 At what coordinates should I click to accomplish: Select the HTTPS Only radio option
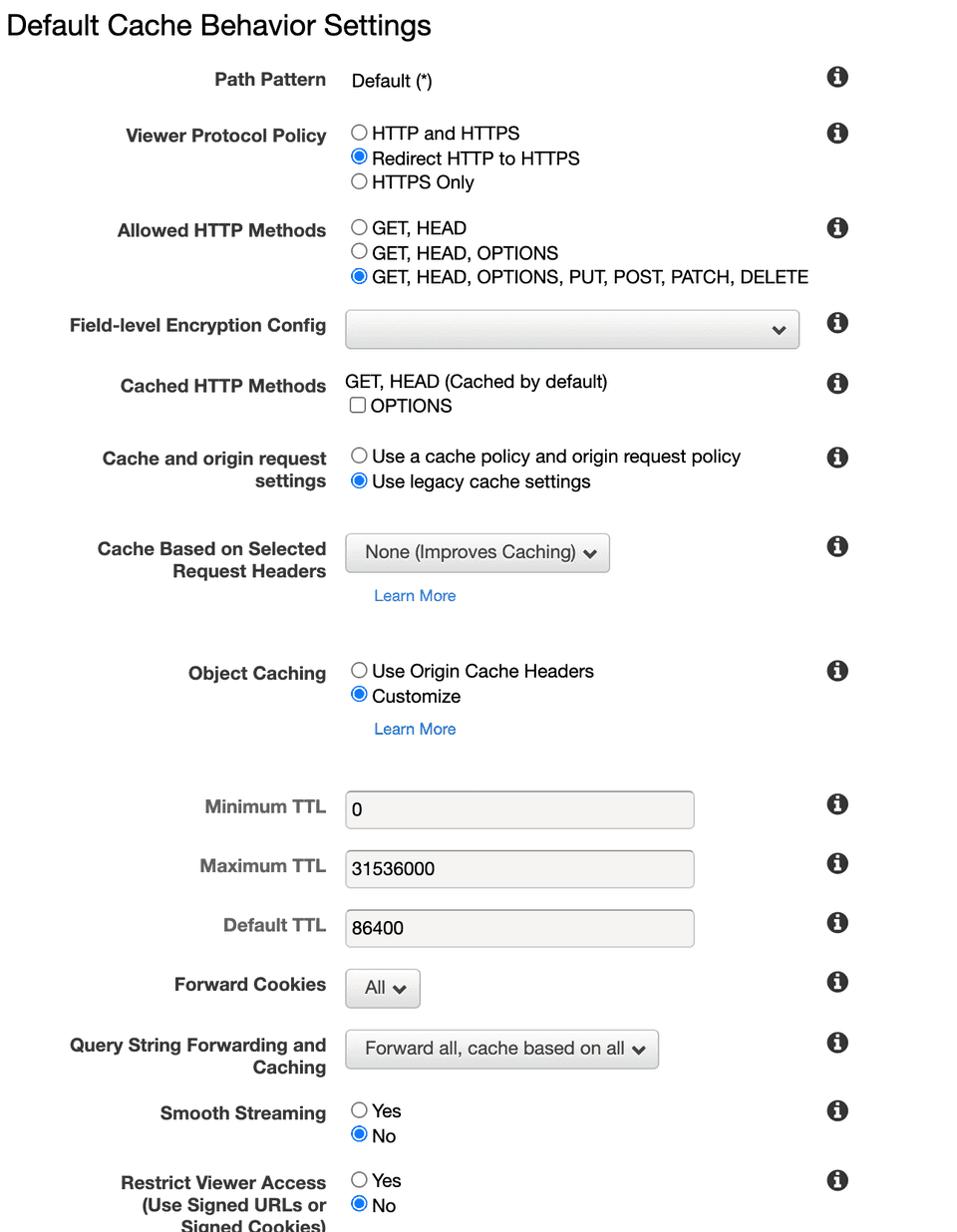coord(360,181)
